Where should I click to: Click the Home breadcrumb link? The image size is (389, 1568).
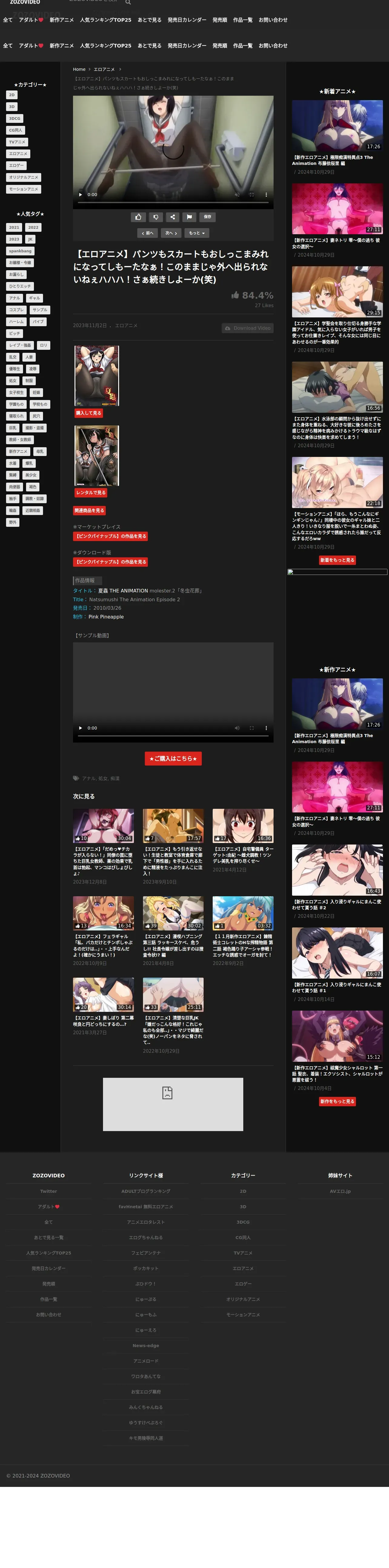(79, 69)
